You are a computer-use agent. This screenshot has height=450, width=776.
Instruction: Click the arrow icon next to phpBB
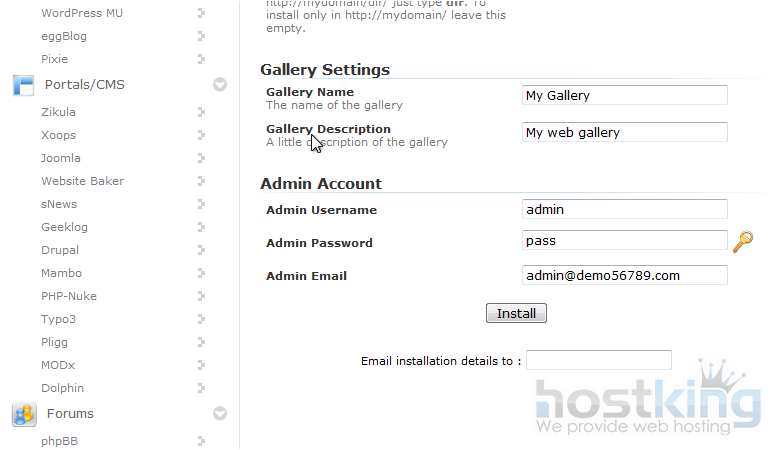pyautogui.click(x=201, y=440)
